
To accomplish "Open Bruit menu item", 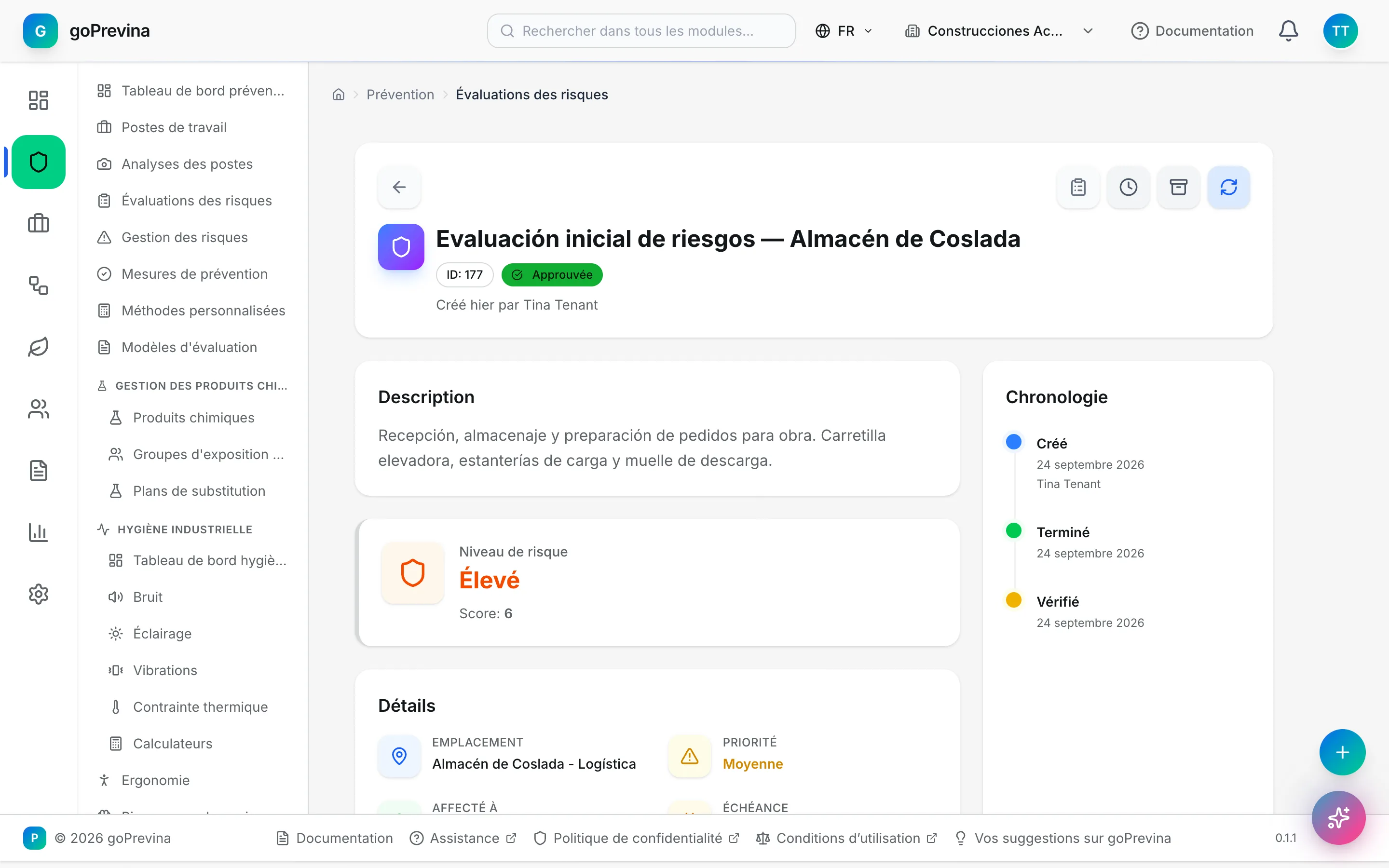I will (199, 597).
